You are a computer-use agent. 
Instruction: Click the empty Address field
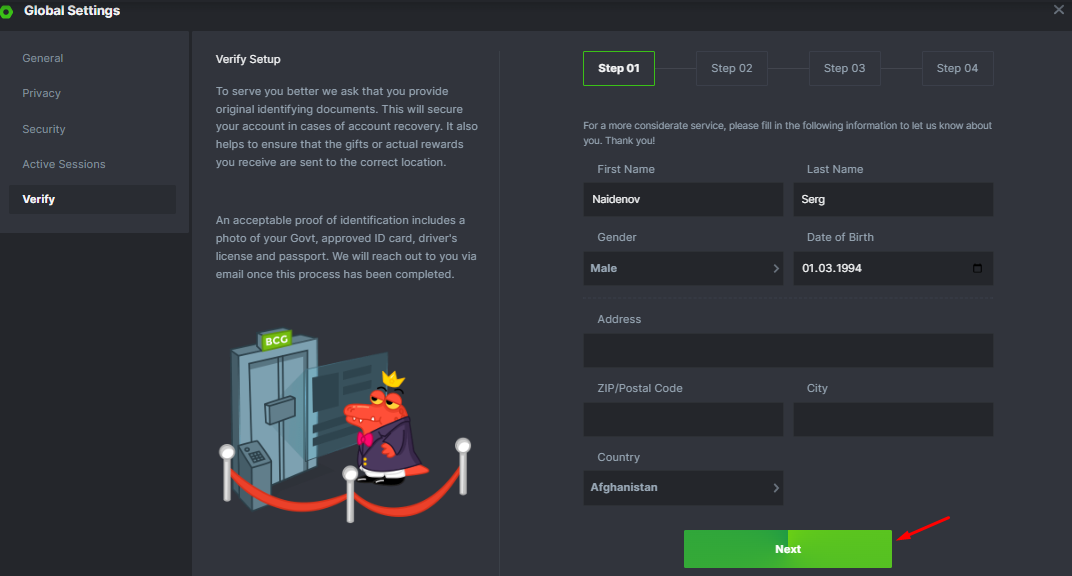788,351
